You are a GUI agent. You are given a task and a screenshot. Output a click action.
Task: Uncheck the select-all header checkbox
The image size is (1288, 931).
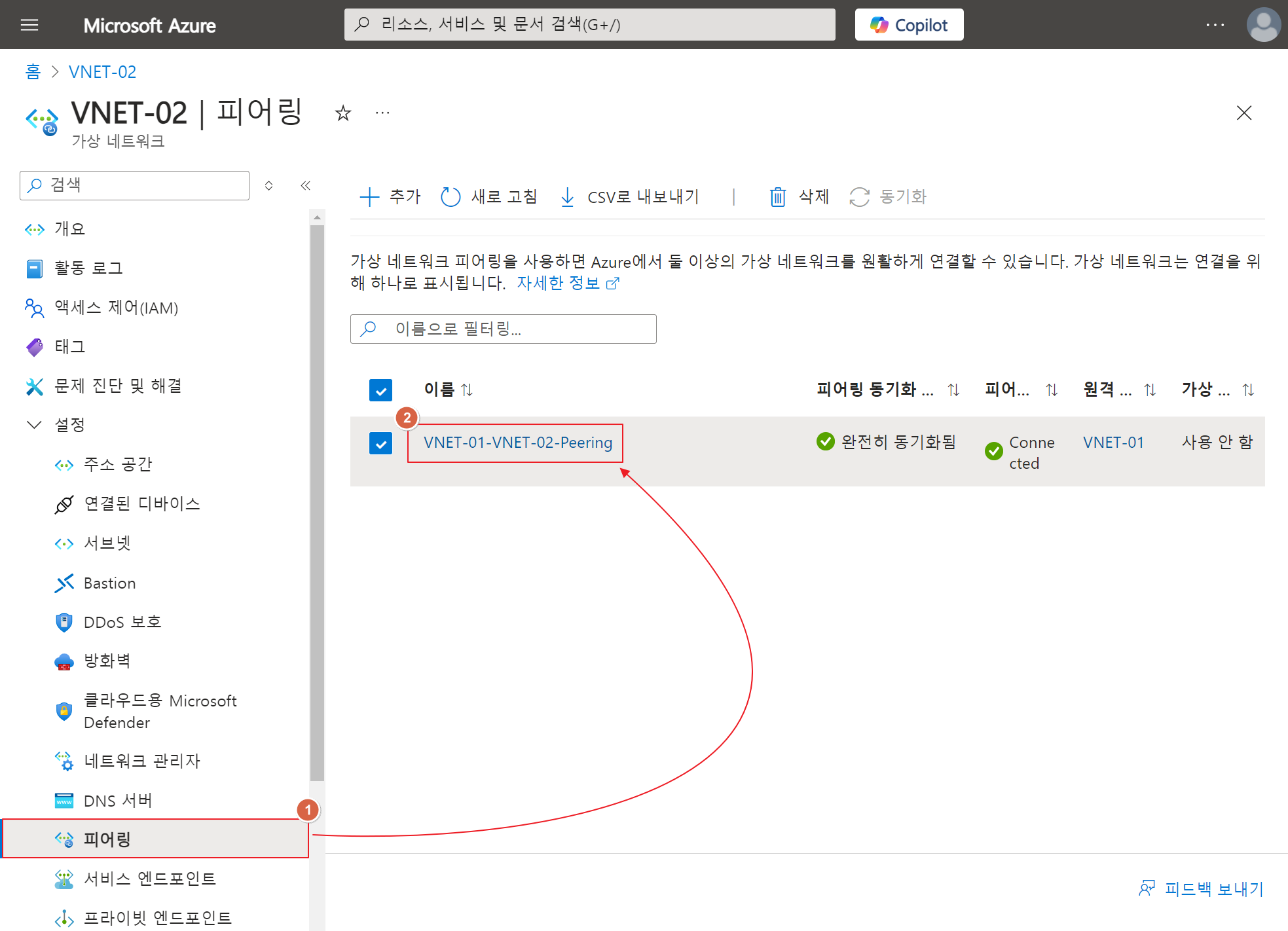click(380, 390)
